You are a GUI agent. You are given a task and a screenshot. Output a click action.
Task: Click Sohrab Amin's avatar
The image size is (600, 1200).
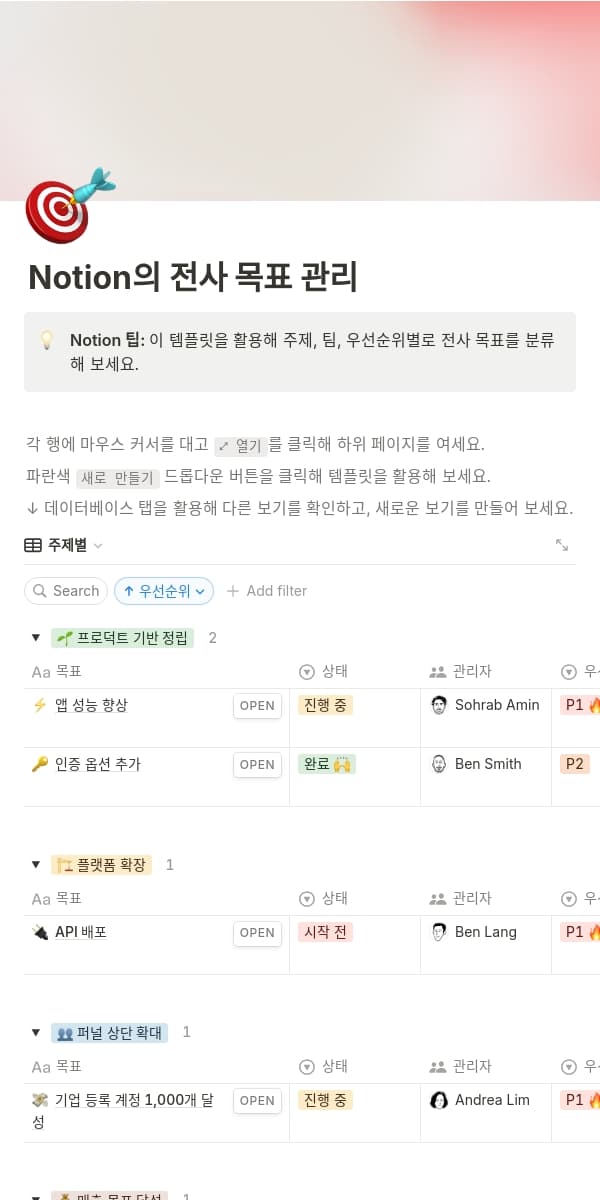439,705
